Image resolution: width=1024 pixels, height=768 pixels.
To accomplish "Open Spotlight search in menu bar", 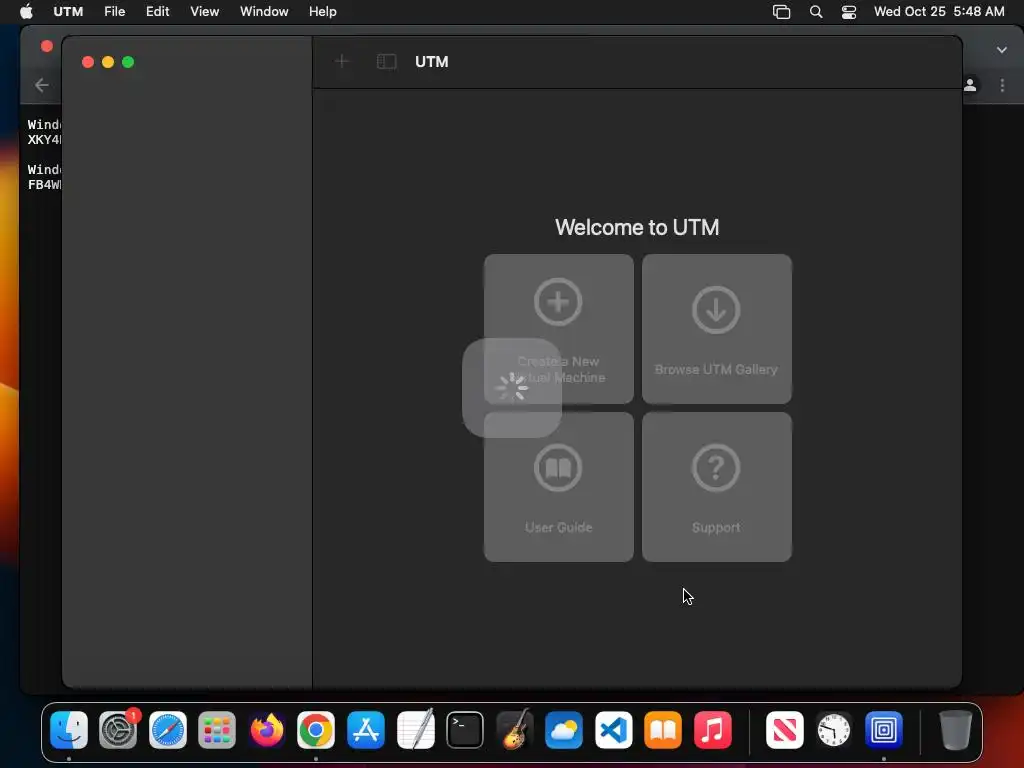I will click(816, 11).
